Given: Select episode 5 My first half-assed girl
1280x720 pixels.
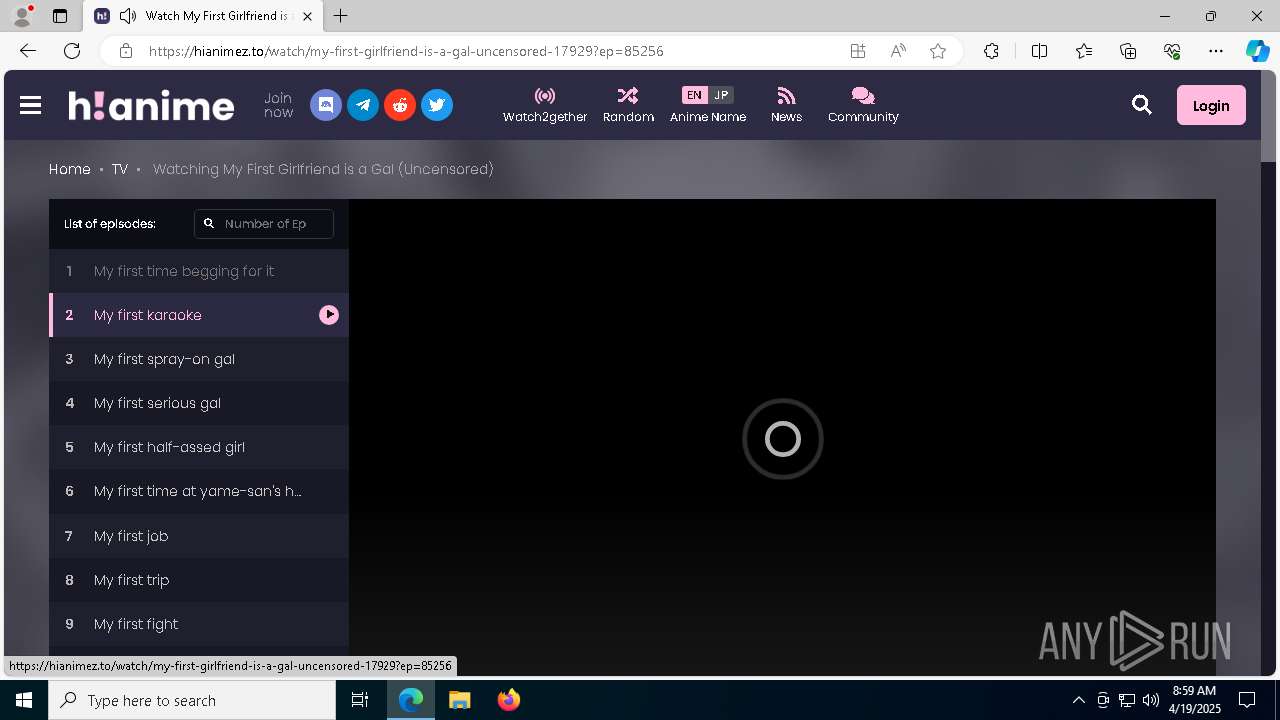Looking at the screenshot, I should pyautogui.click(x=199, y=447).
